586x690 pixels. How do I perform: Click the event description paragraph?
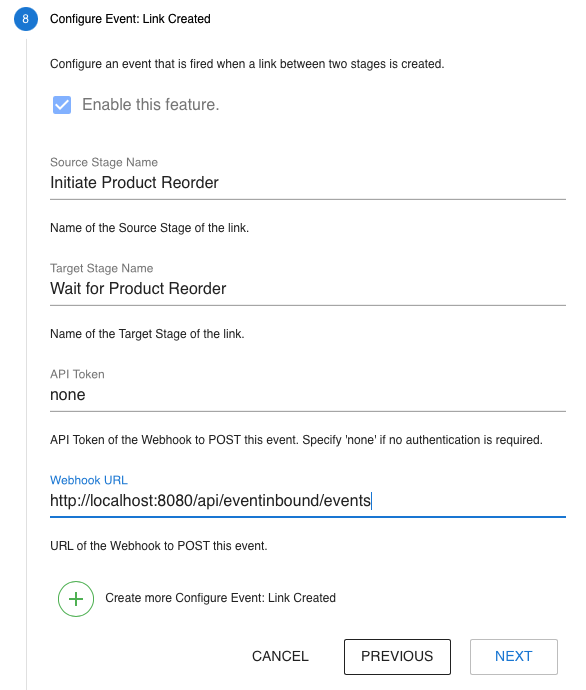click(x=247, y=64)
